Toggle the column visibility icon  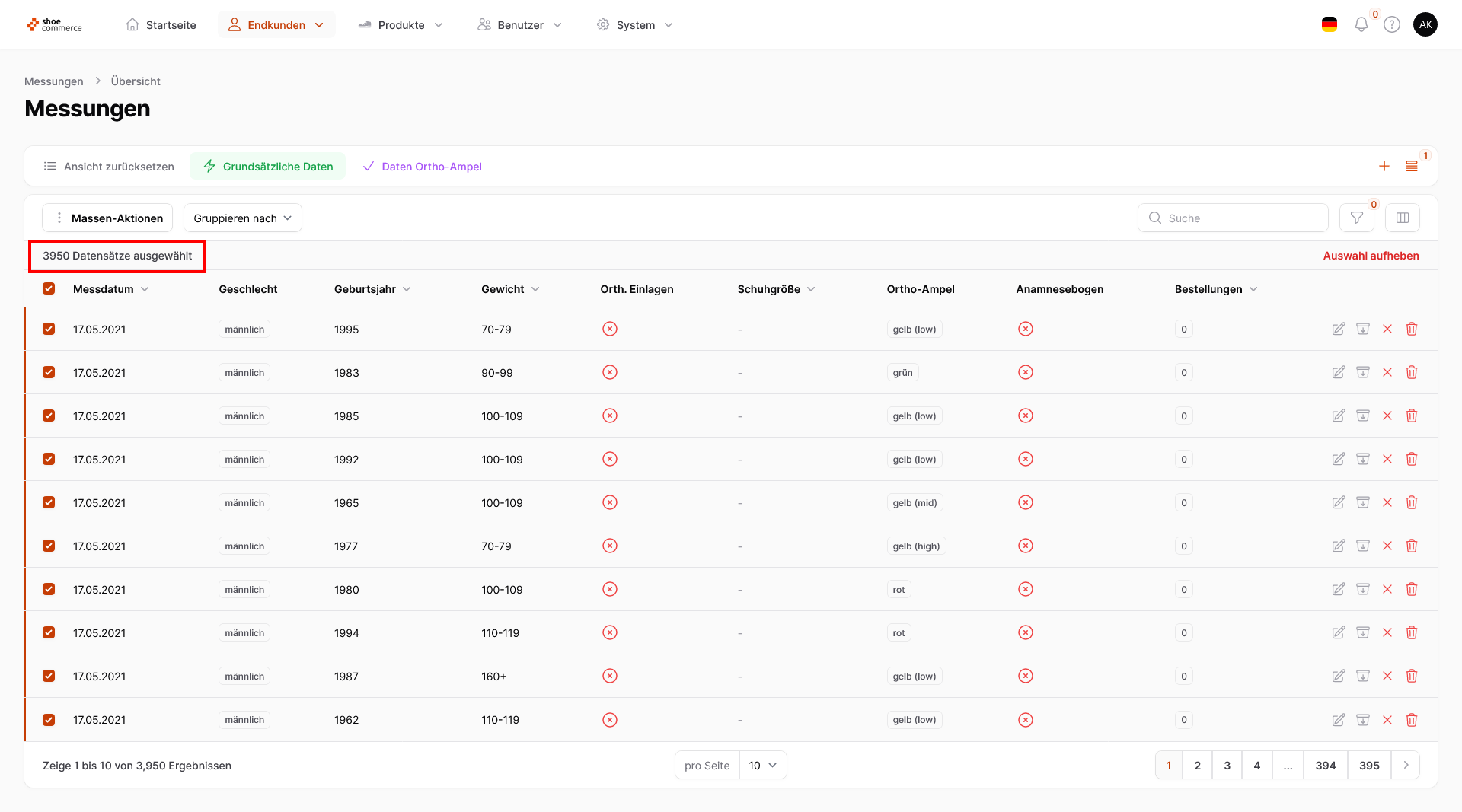1402,218
